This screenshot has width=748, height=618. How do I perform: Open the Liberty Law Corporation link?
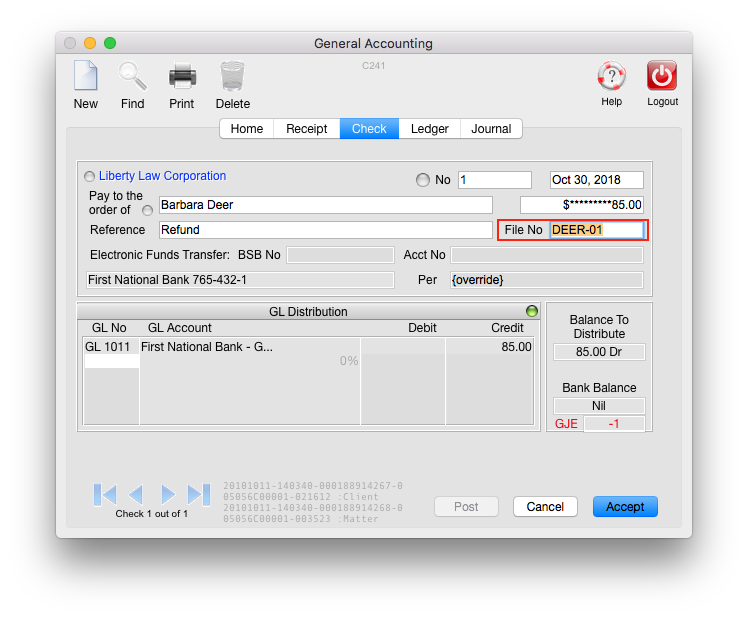pyautogui.click(x=162, y=176)
